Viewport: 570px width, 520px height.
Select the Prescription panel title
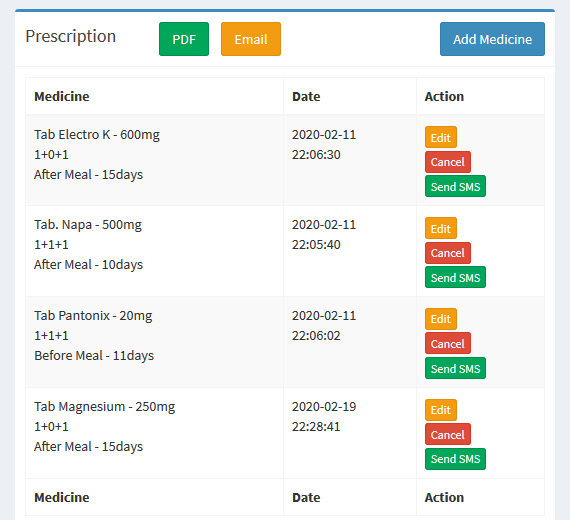[71, 36]
